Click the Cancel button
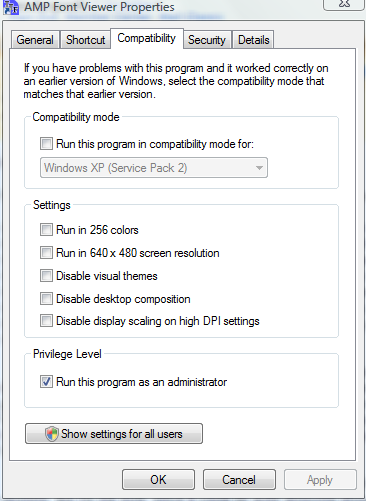Image resolution: width=366 pixels, height=501 pixels. click(x=239, y=480)
